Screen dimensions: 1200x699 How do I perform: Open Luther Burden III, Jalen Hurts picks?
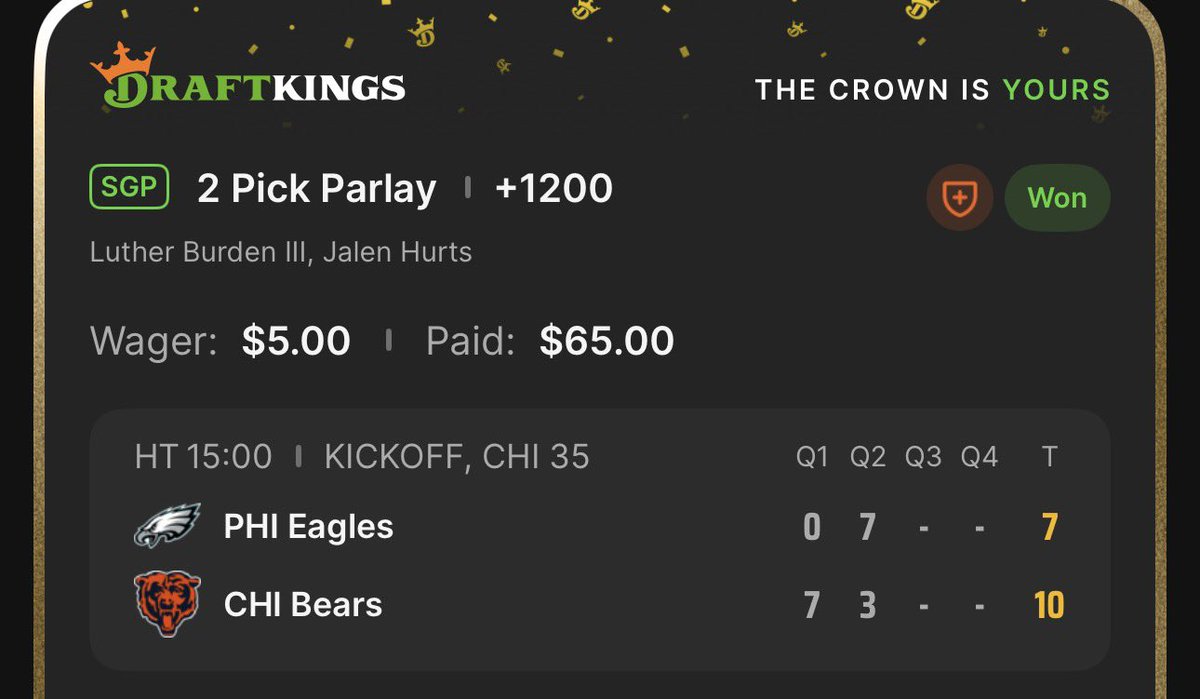[x=281, y=251]
